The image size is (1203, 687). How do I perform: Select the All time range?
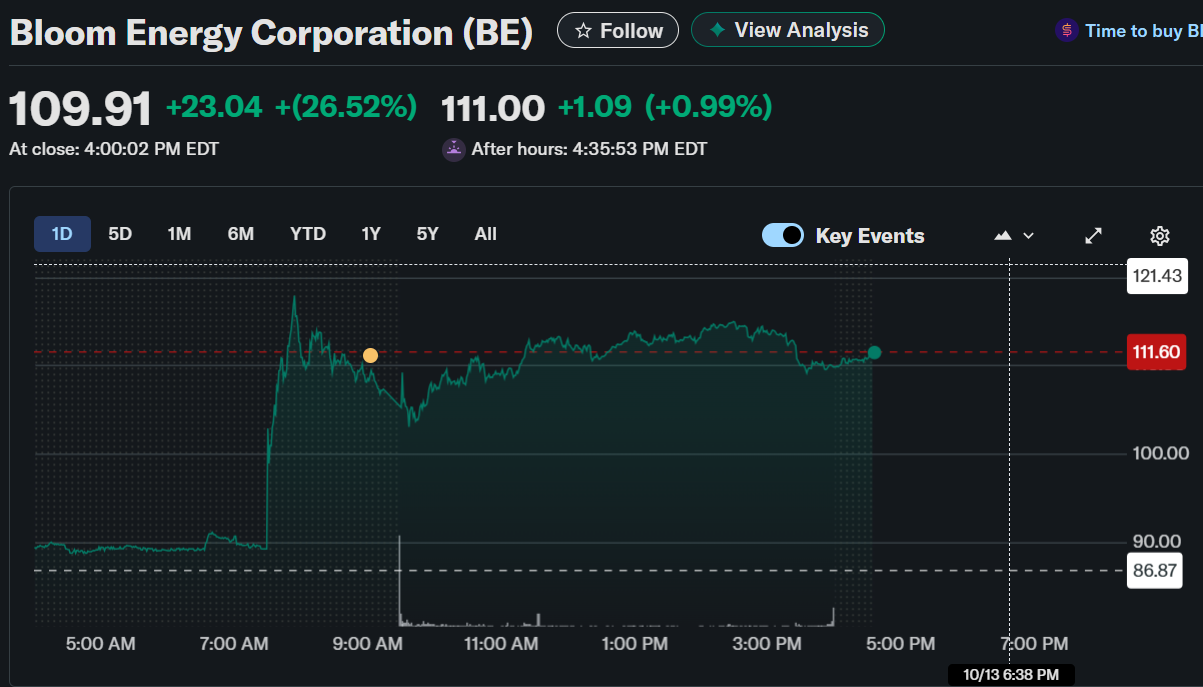(x=486, y=234)
